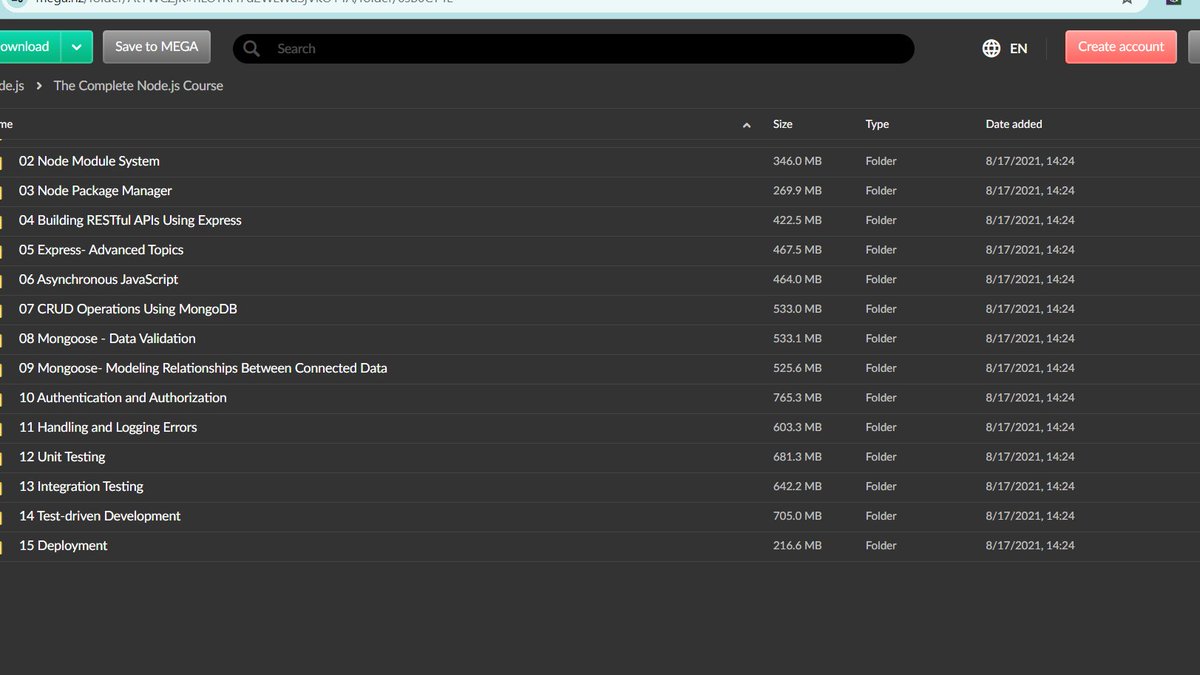
Task: Open 04 Building RESTful APIs Using Express
Action: pyautogui.click(x=130, y=220)
